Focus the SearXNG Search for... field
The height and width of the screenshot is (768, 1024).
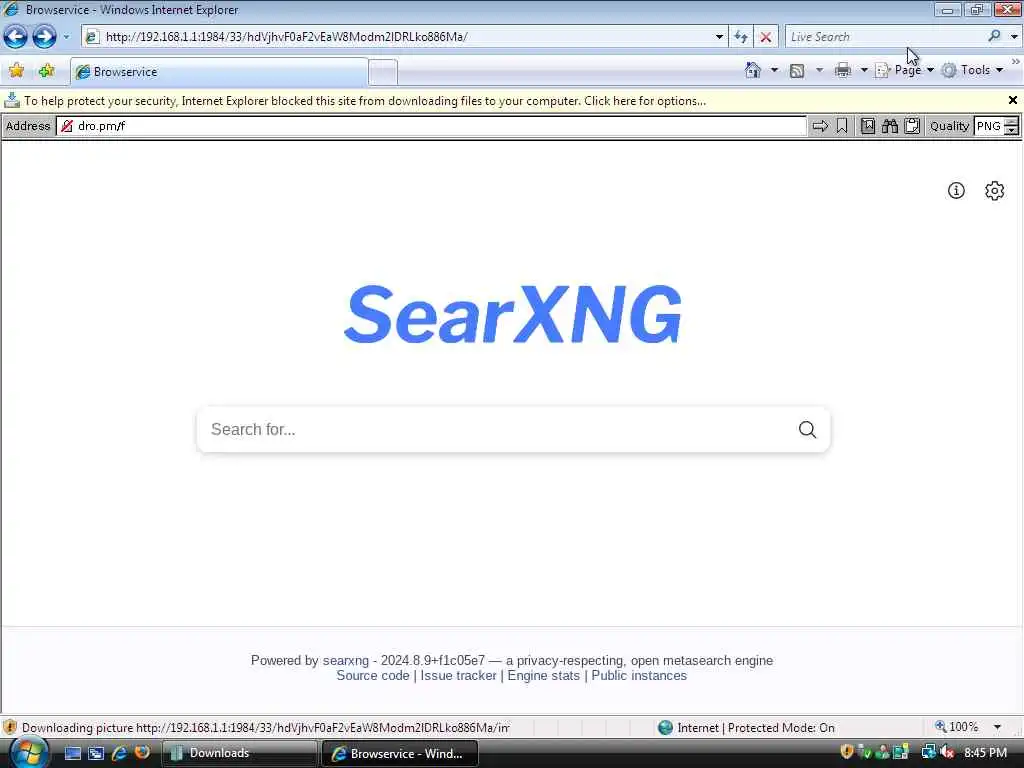click(496, 429)
